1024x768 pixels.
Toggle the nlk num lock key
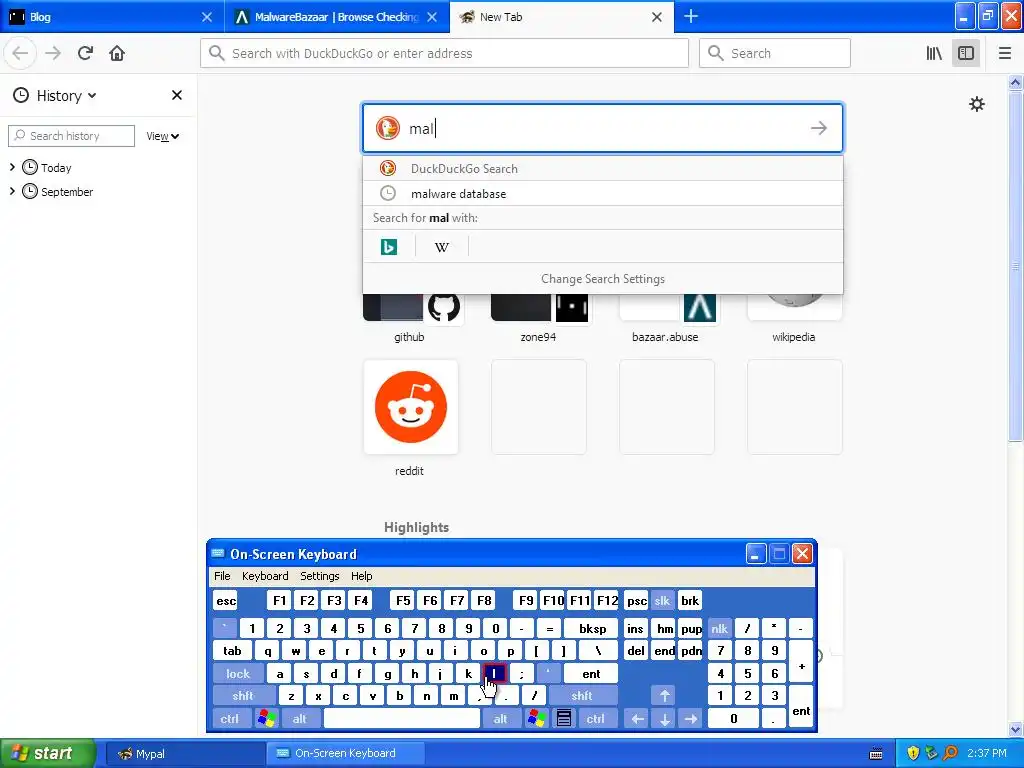pyautogui.click(x=719, y=628)
